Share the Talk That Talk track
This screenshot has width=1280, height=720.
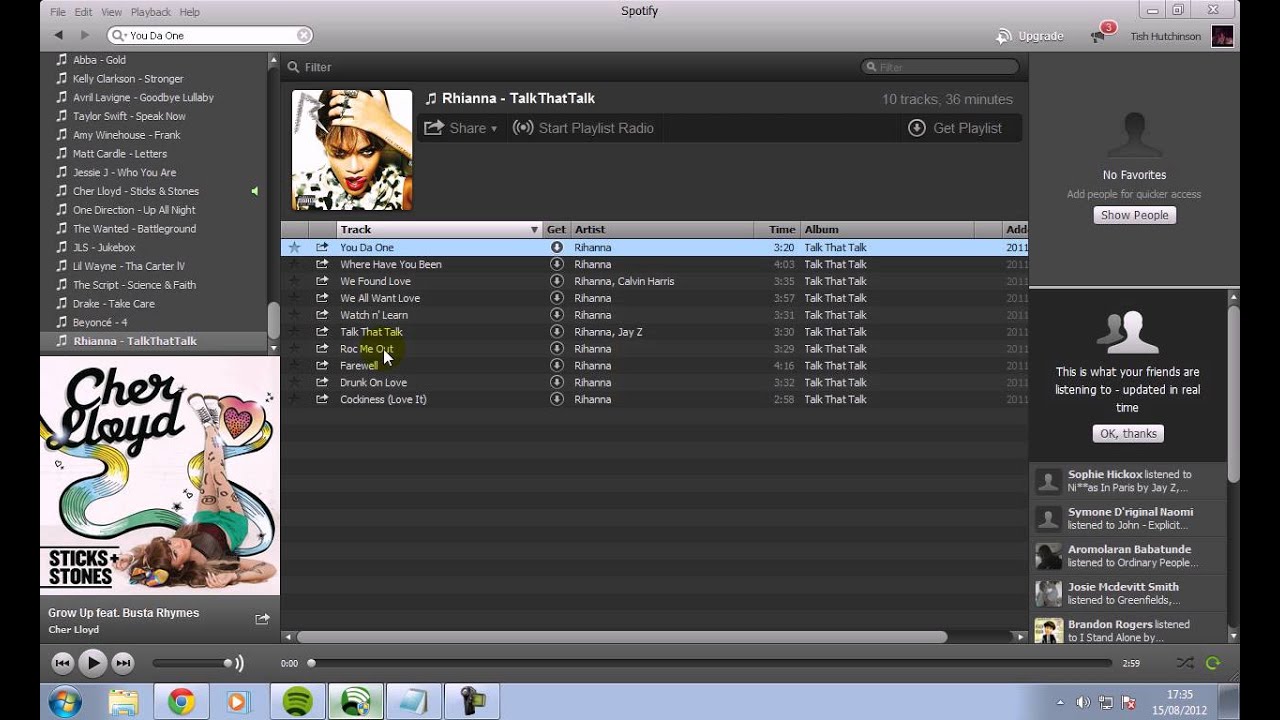pos(322,332)
